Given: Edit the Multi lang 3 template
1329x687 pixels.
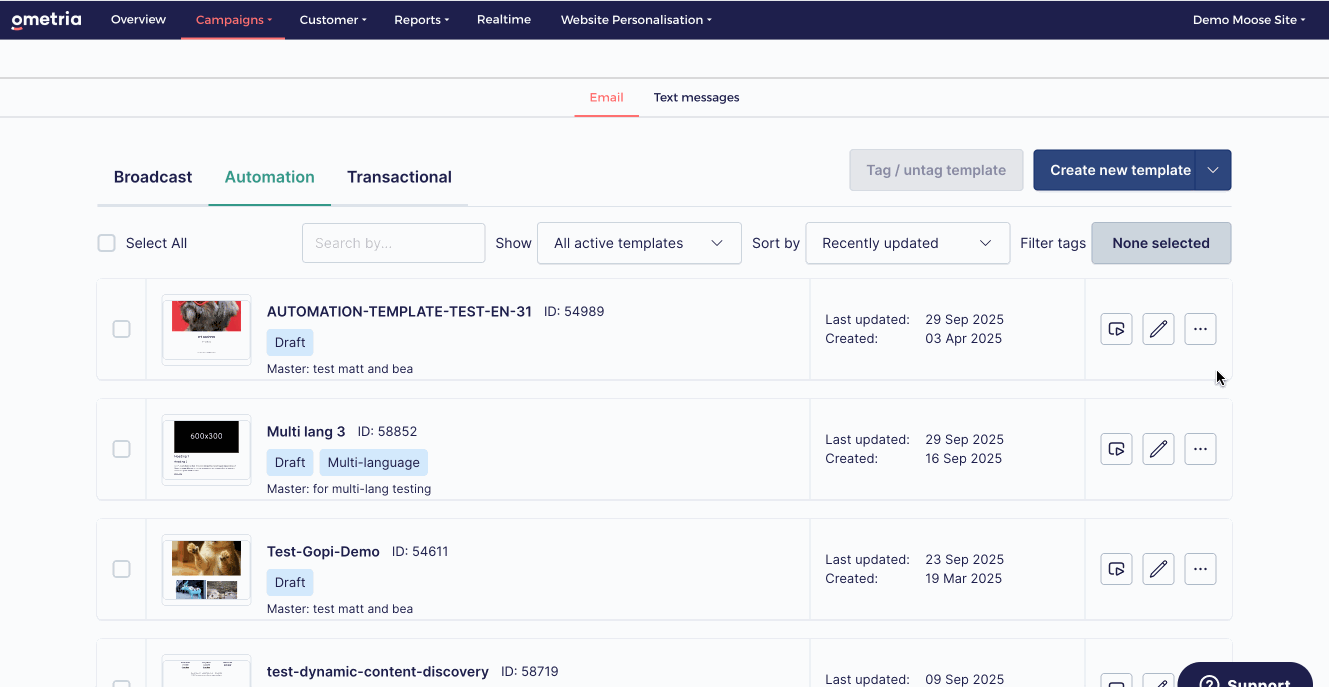Looking at the screenshot, I should tap(1158, 449).
